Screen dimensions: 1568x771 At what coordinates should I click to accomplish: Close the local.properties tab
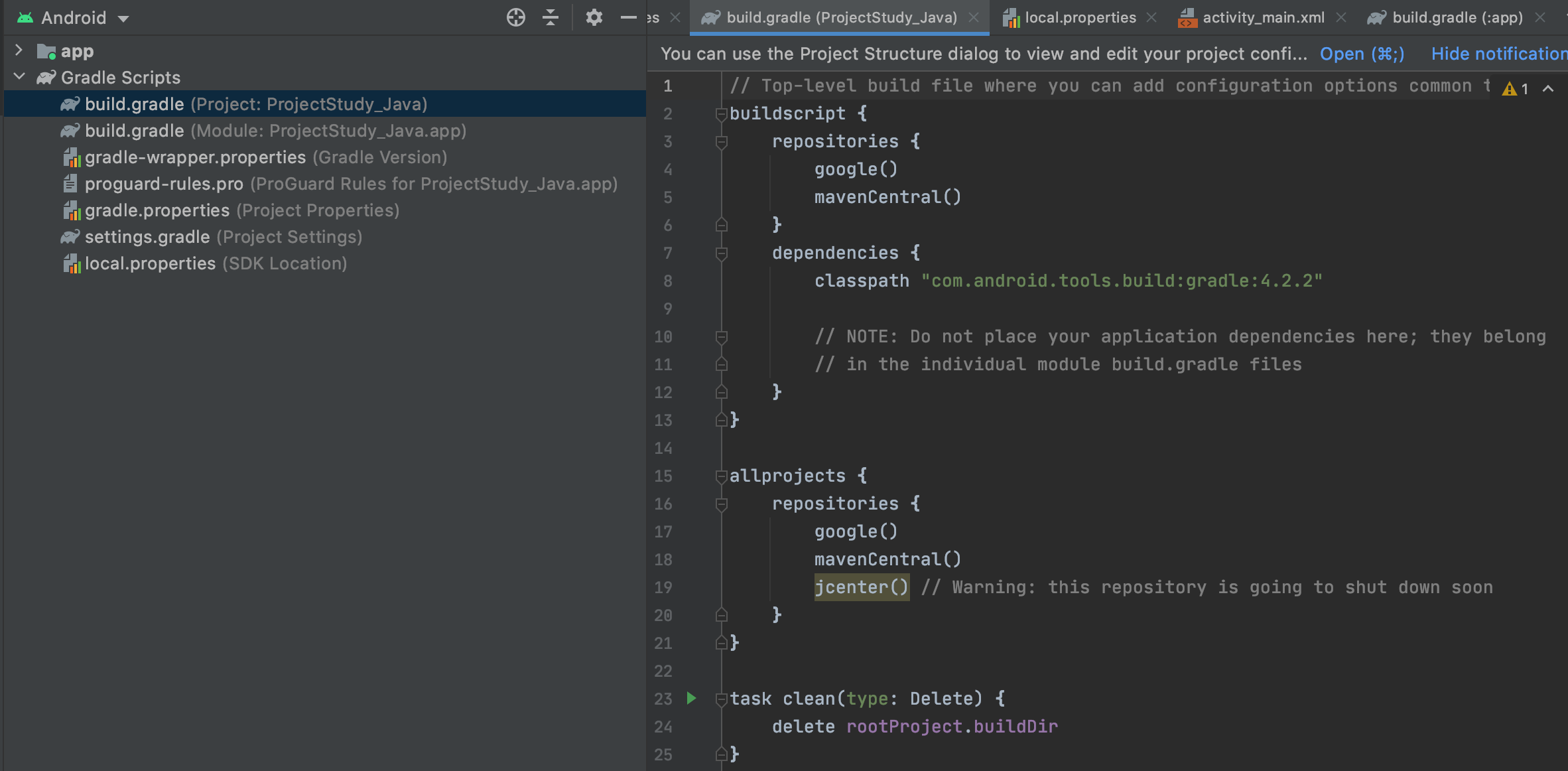tap(1151, 18)
